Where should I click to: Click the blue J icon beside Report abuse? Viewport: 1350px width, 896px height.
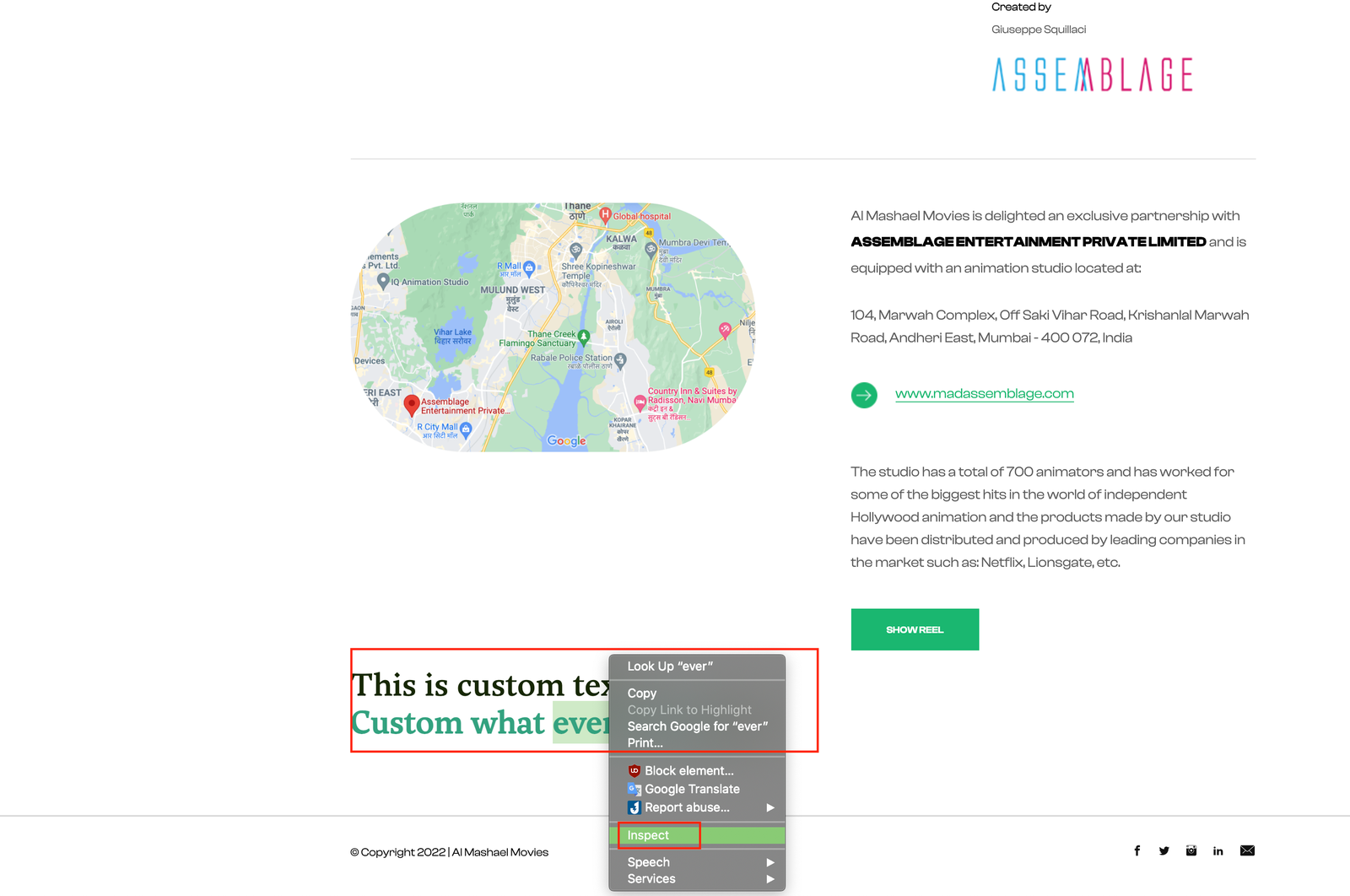tap(634, 807)
